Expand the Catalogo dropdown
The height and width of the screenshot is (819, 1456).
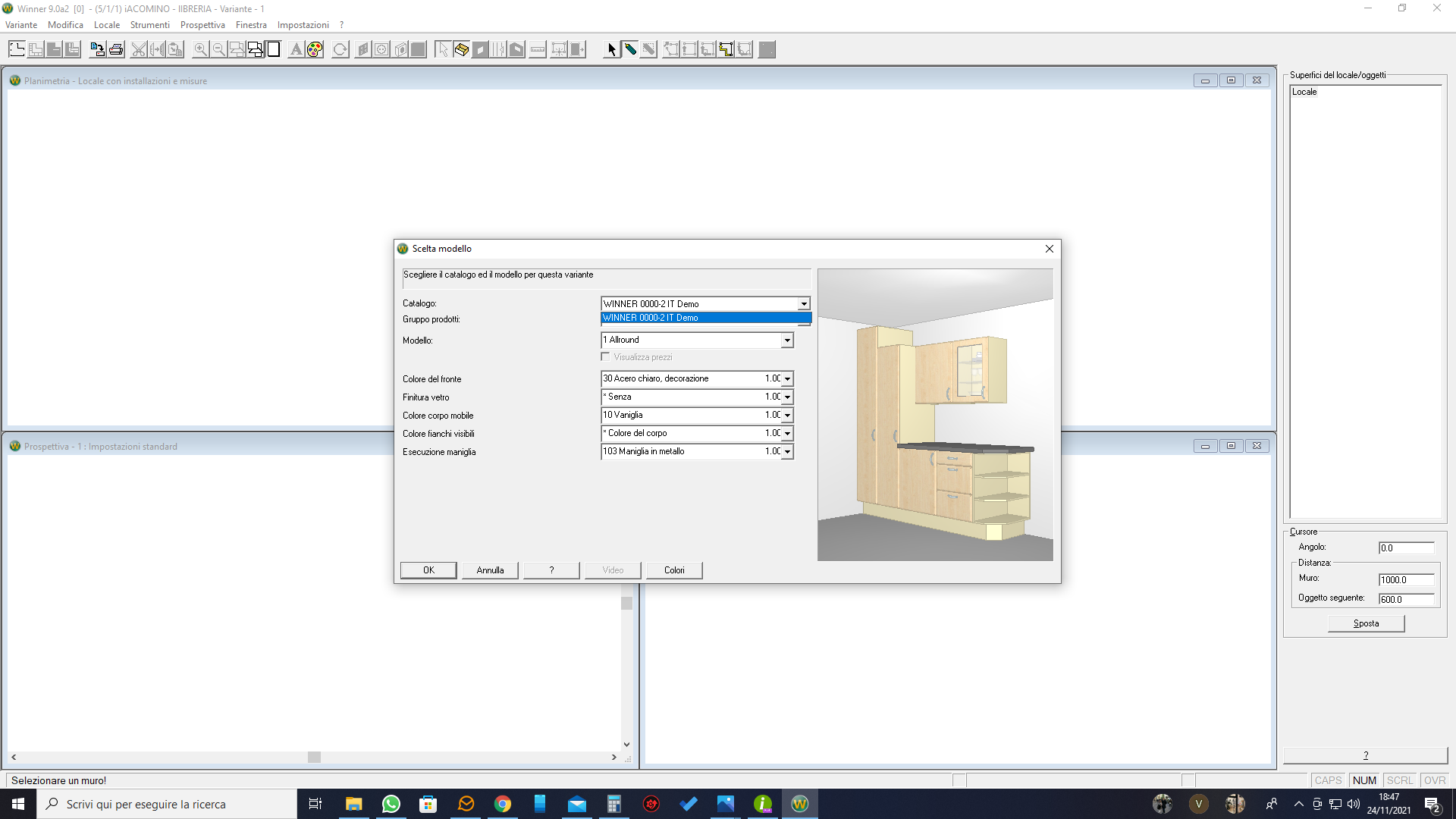803,304
